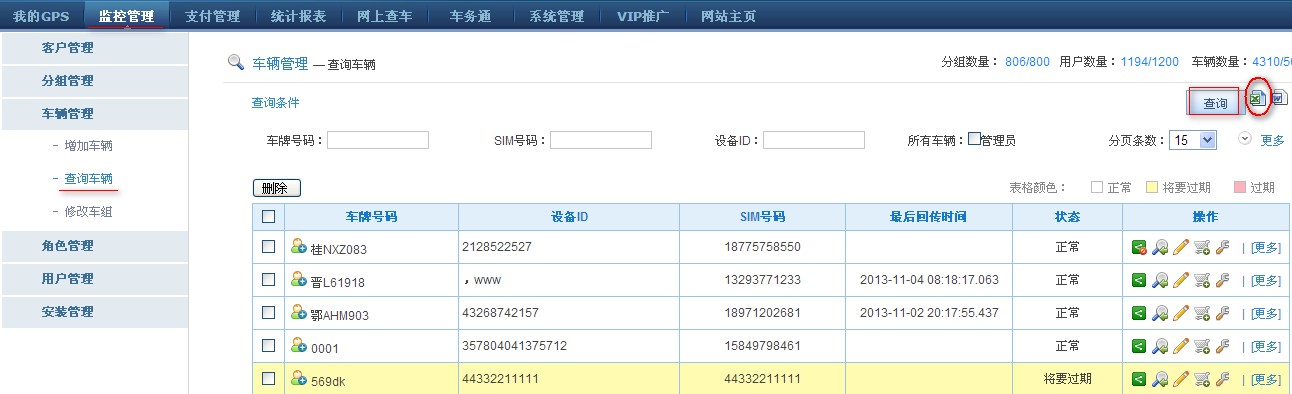Open the 分页条数 page size dropdown

pyautogui.click(x=1193, y=141)
